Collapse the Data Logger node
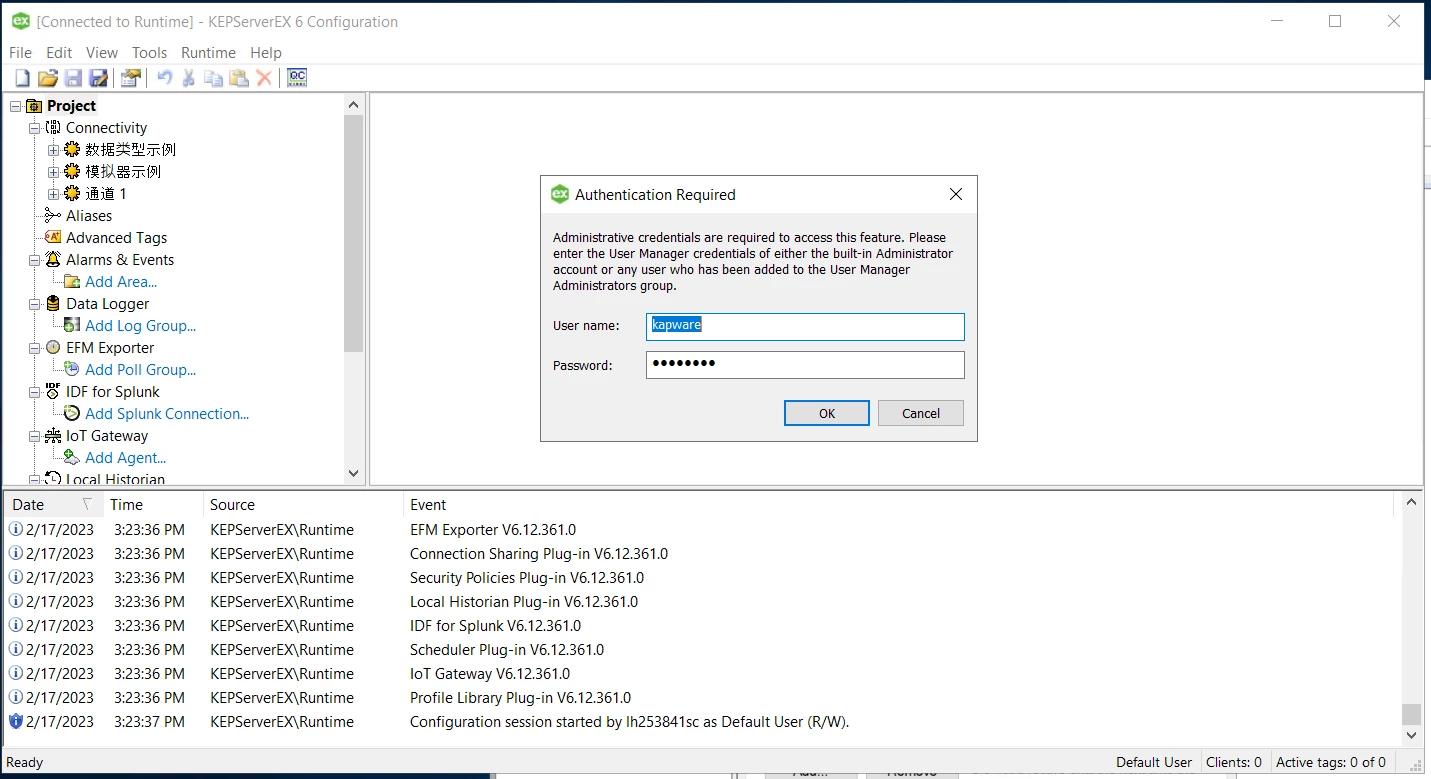Image resolution: width=1431 pixels, height=779 pixels. (x=34, y=304)
